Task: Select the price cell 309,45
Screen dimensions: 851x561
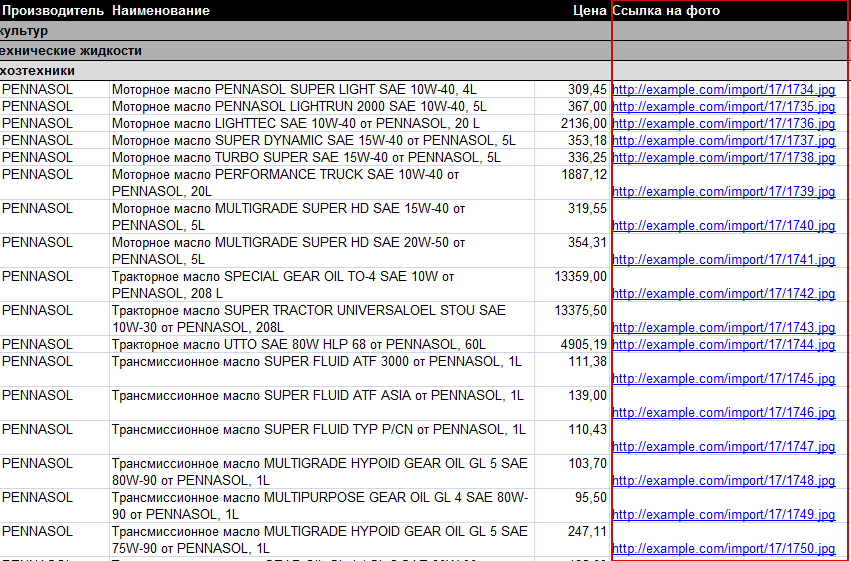Action: pos(586,90)
